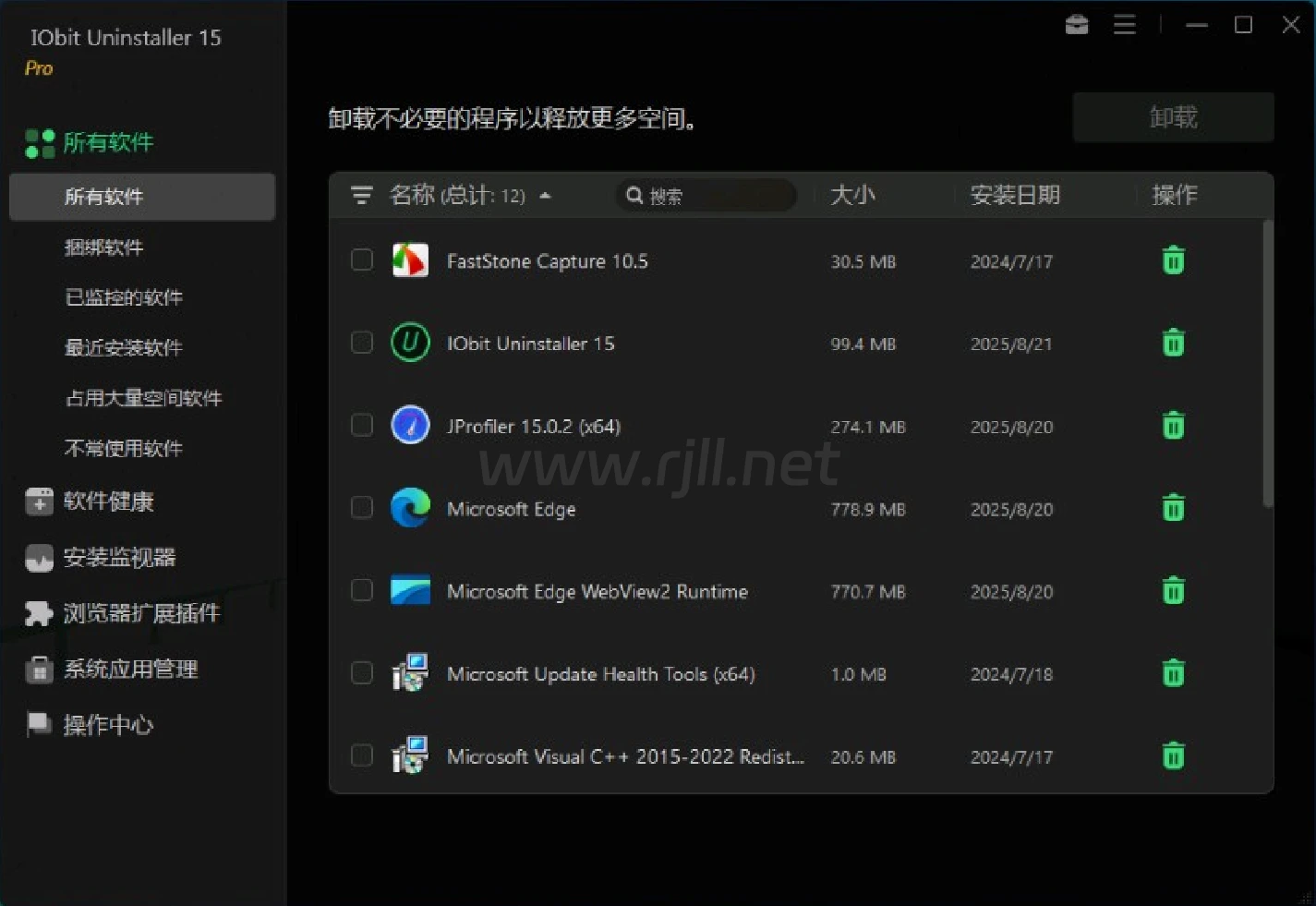This screenshot has width=1316, height=906.
Task: Delete JProfiler 15.0.2 using its trash icon
Action: 1173,426
